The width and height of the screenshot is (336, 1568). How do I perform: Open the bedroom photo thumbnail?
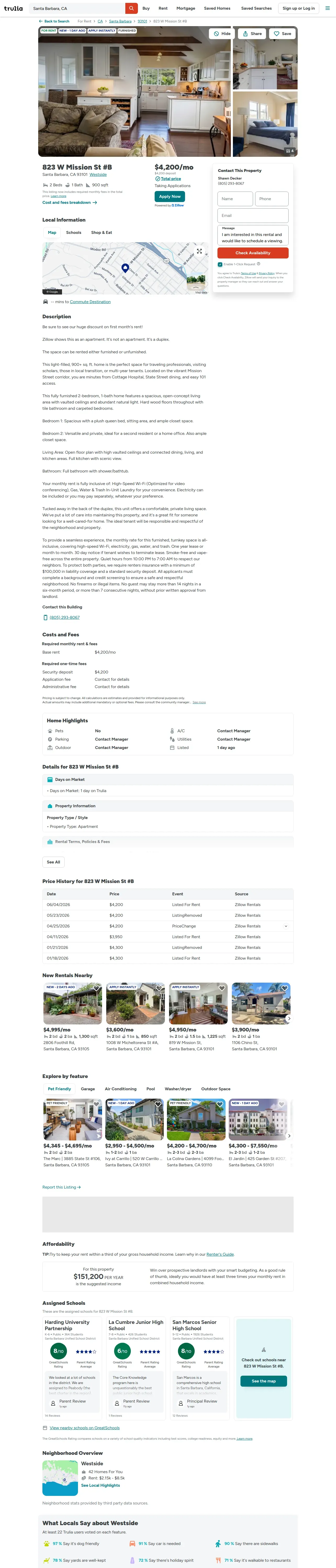(265, 124)
